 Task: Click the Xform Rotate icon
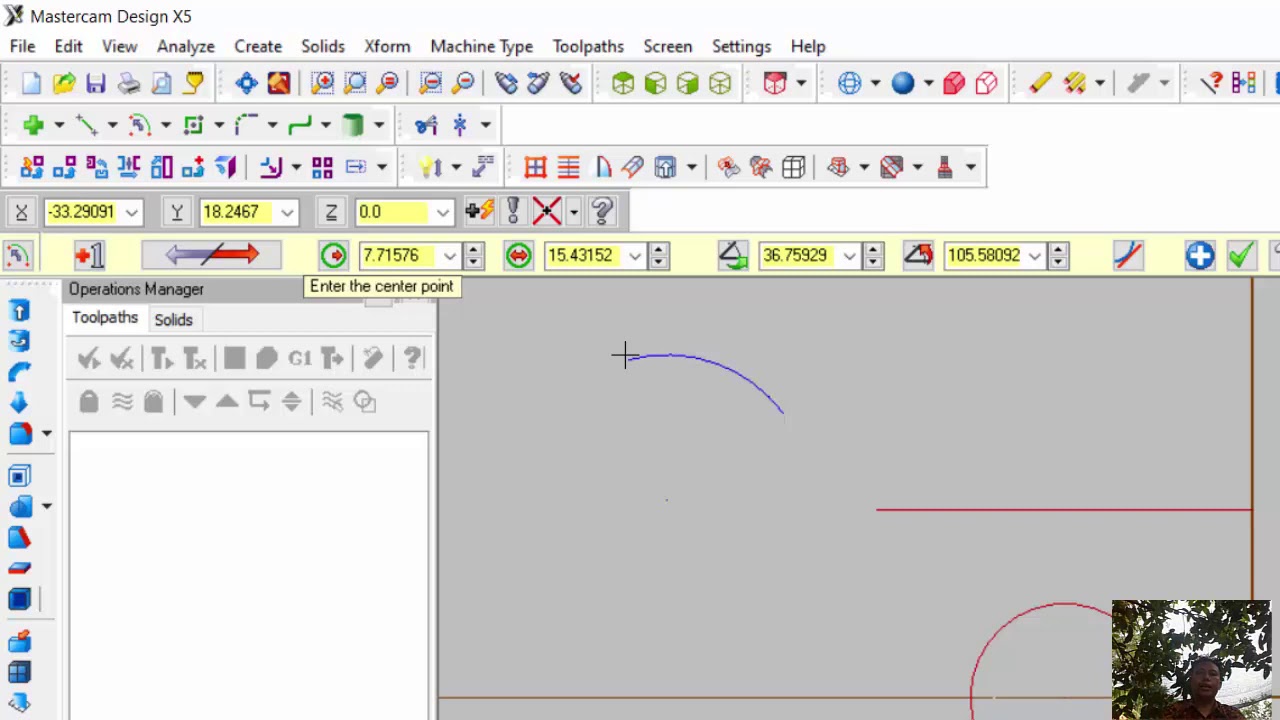click(97, 167)
